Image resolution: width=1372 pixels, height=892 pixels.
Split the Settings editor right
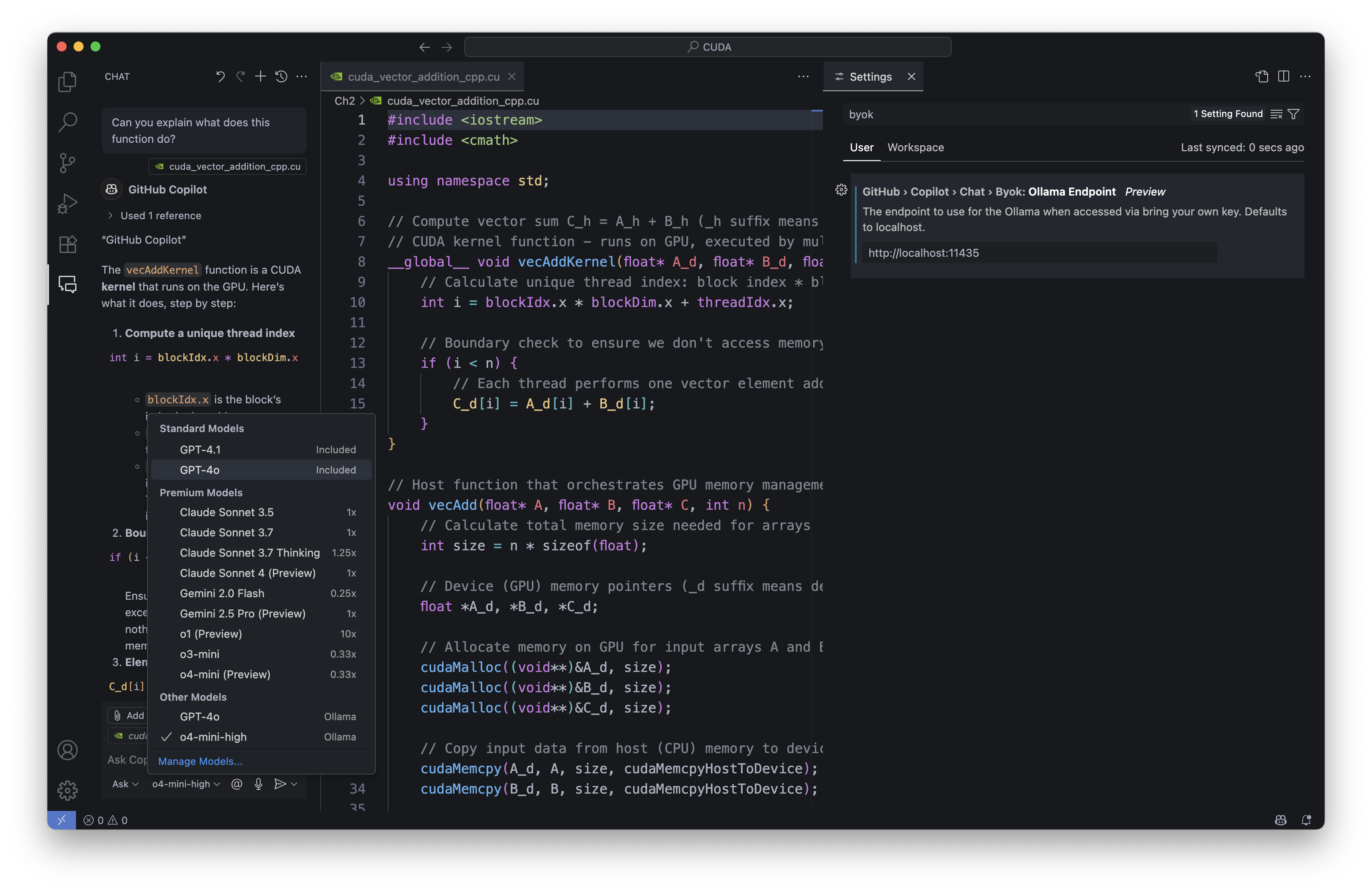1284,76
